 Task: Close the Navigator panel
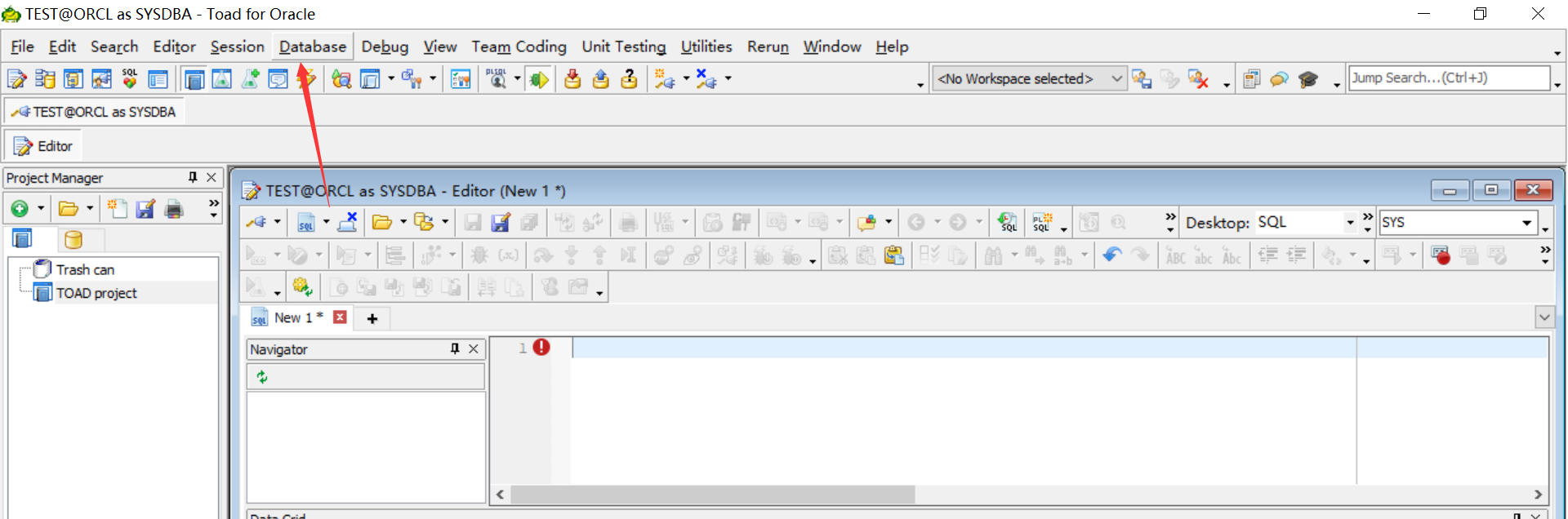pos(474,348)
